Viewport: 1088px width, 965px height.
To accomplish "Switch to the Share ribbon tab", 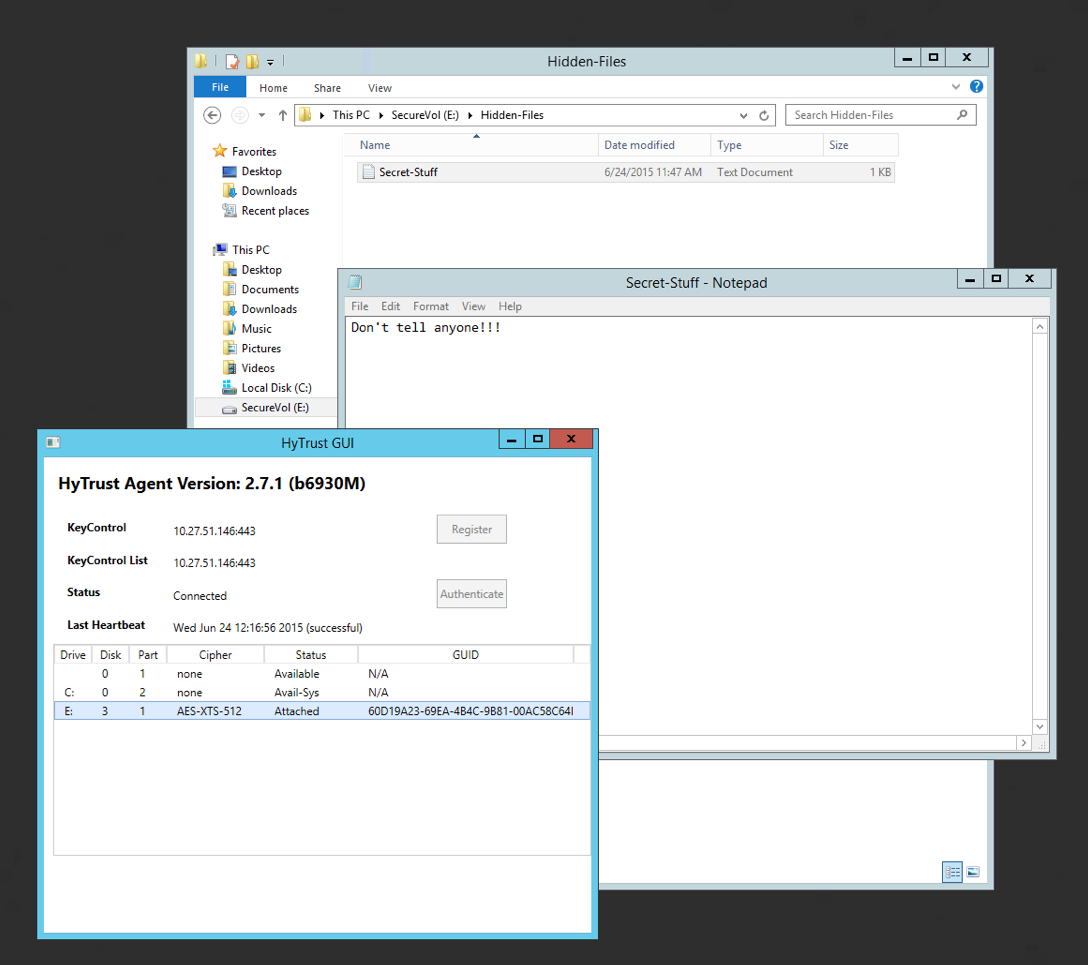I will point(327,88).
